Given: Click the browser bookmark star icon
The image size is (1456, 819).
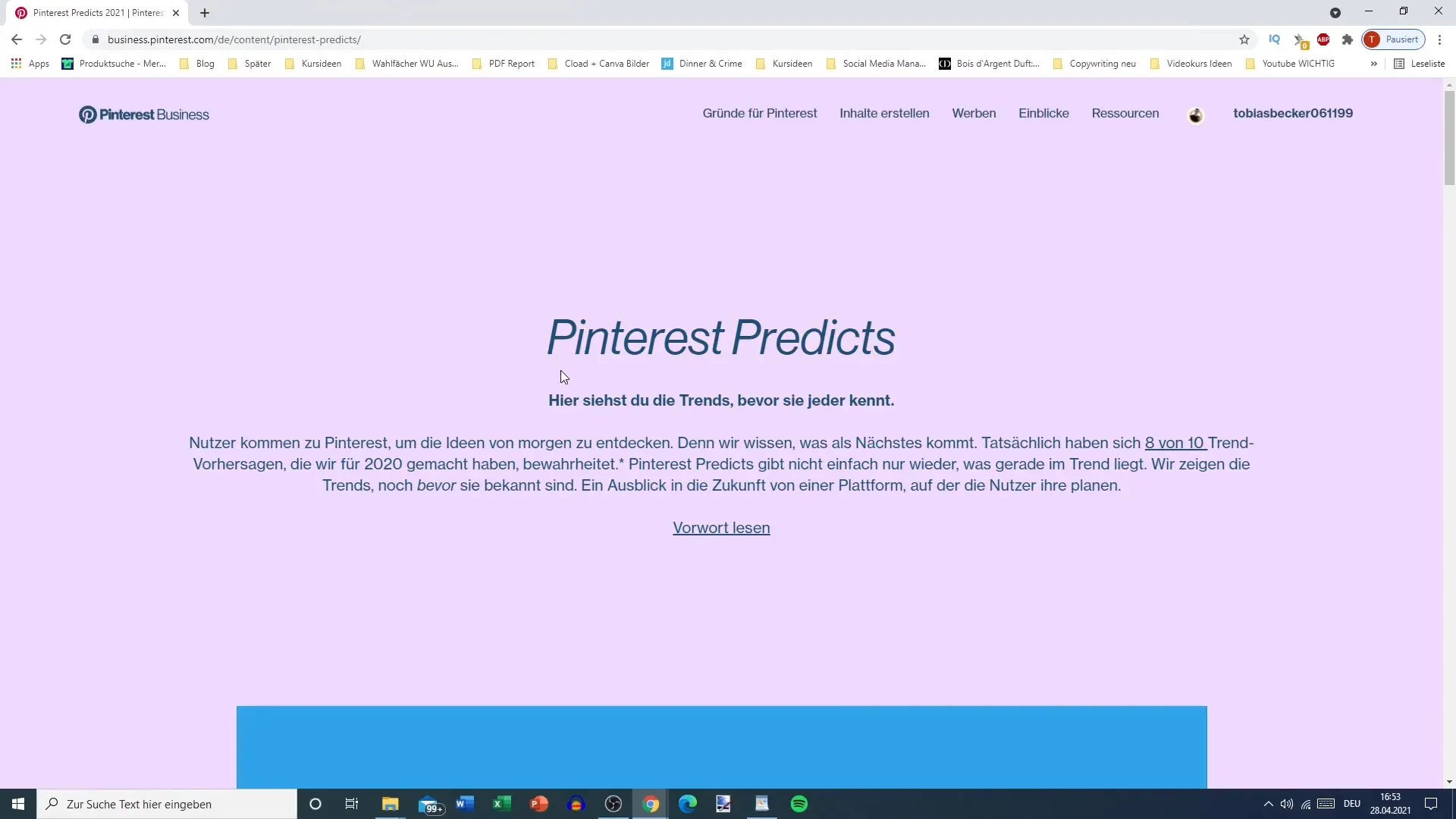Looking at the screenshot, I should (x=1244, y=40).
